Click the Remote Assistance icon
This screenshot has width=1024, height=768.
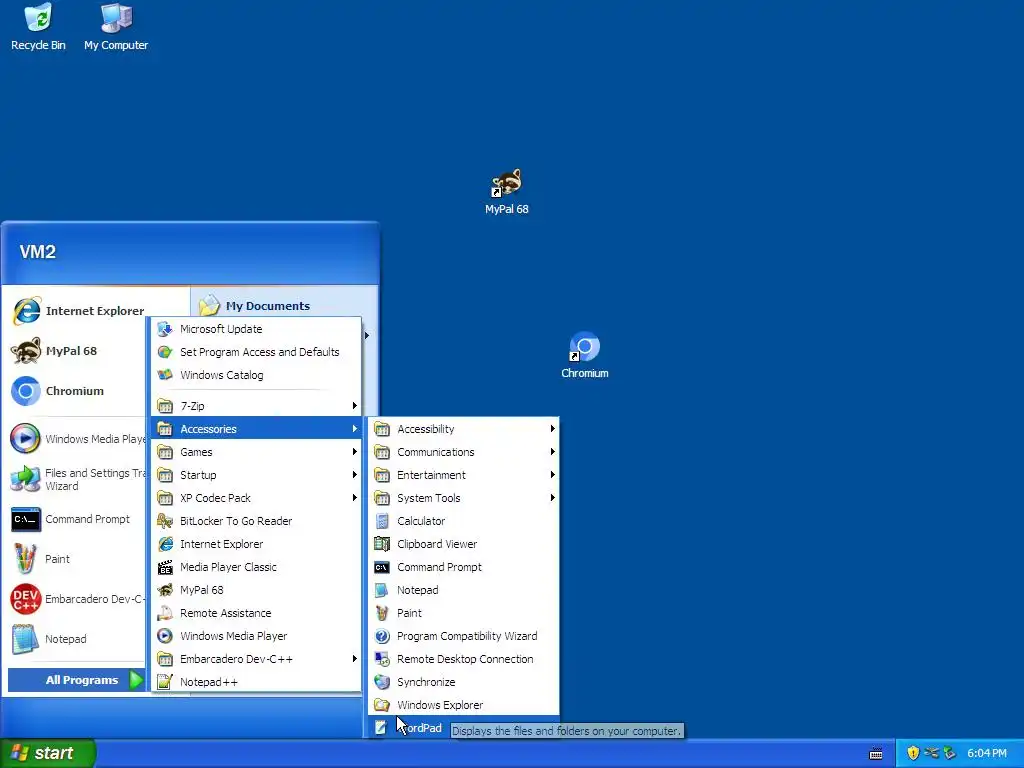[165, 613]
